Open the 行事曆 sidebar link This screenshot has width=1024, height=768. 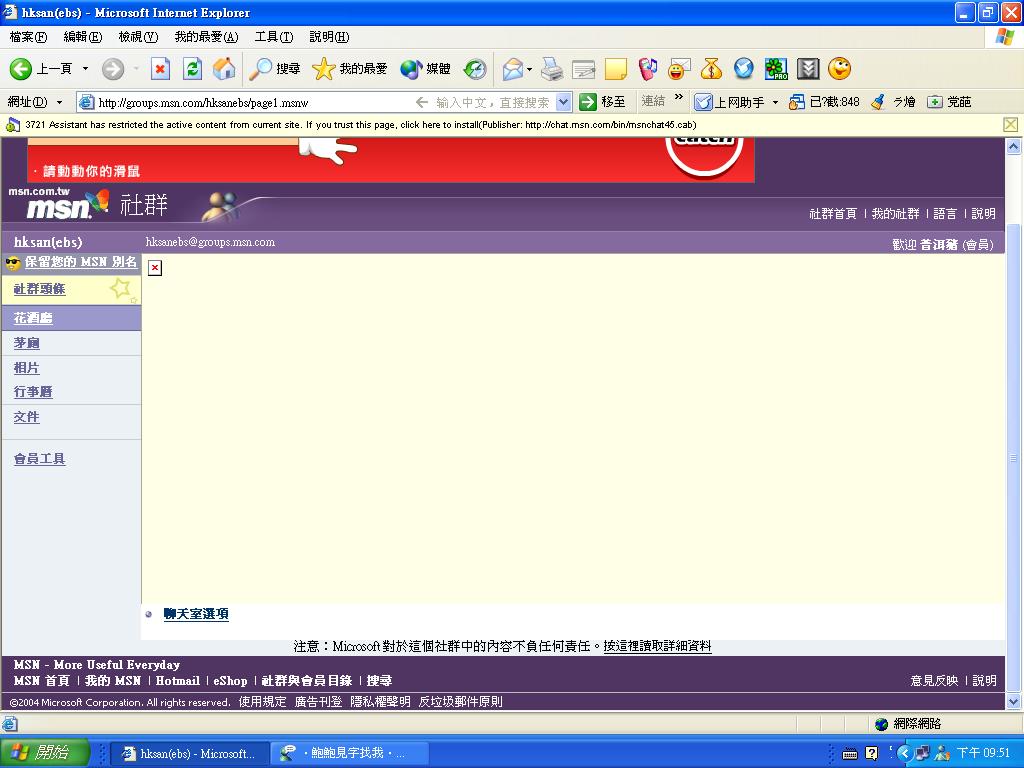point(33,392)
